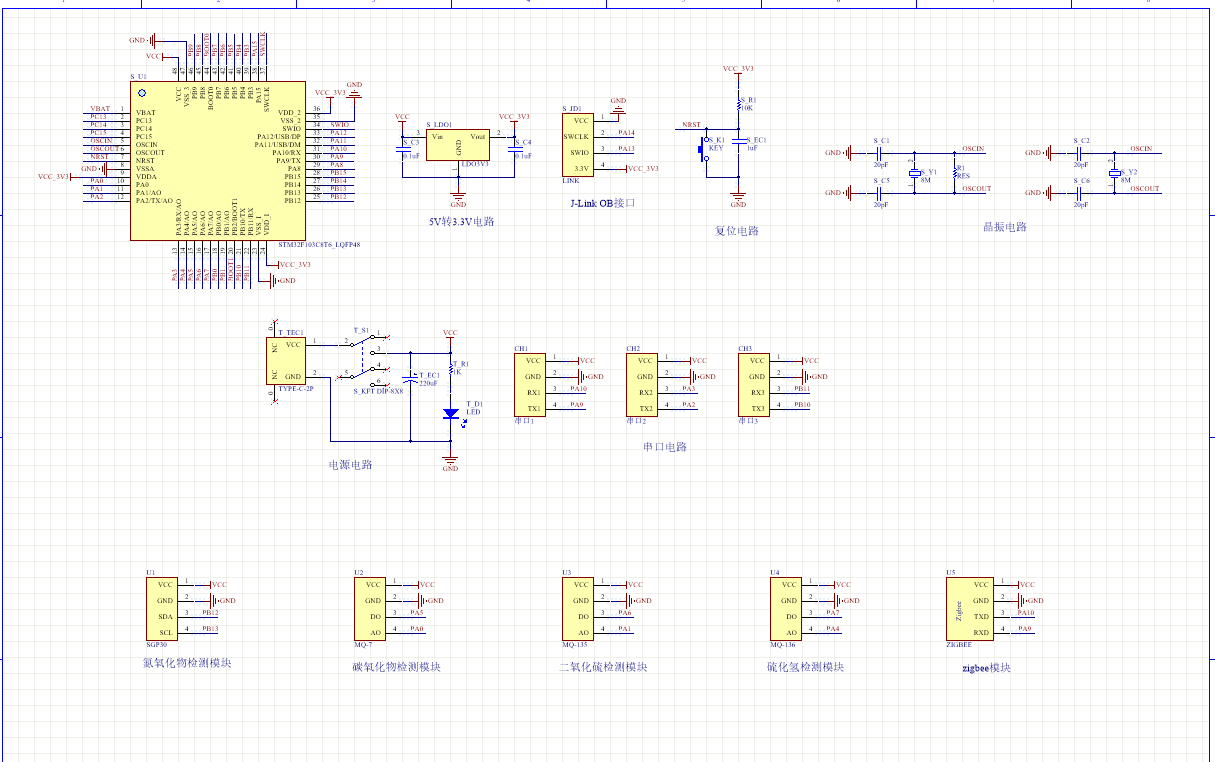Click the CH1 serial port header
Image resolution: width=1215 pixels, height=762 pixels.
click(x=532, y=384)
